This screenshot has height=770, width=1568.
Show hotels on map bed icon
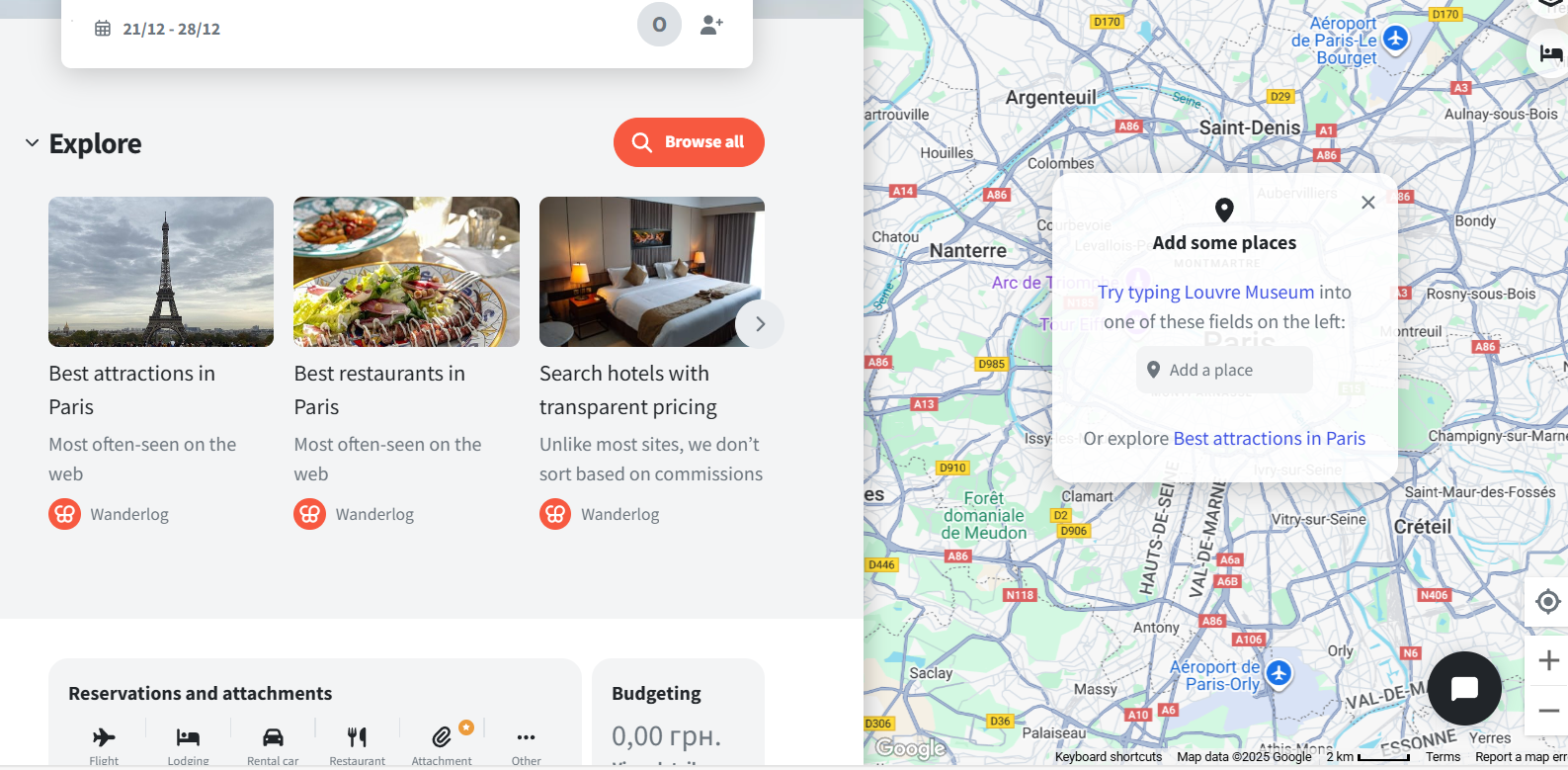click(1550, 53)
